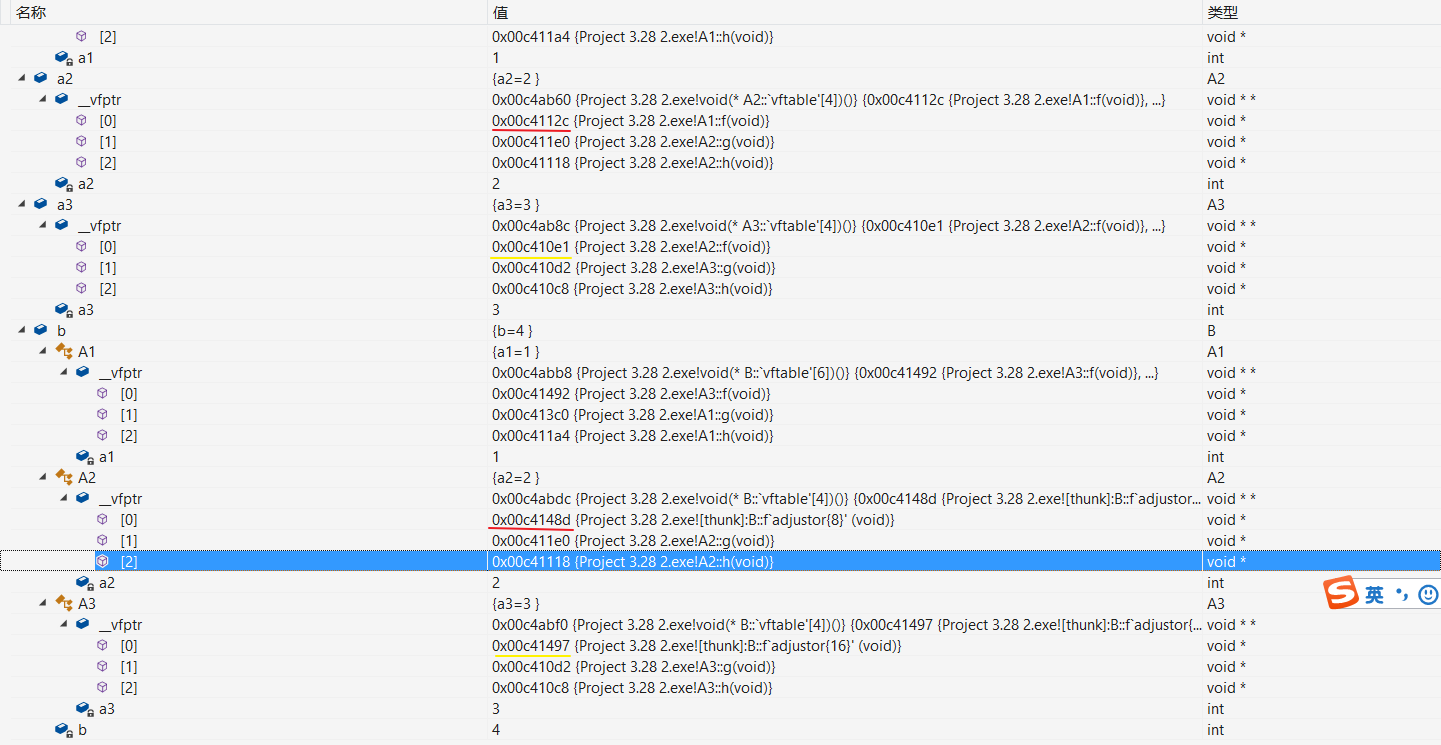Open Sogou emoji smiley face panel

[x=1428, y=594]
